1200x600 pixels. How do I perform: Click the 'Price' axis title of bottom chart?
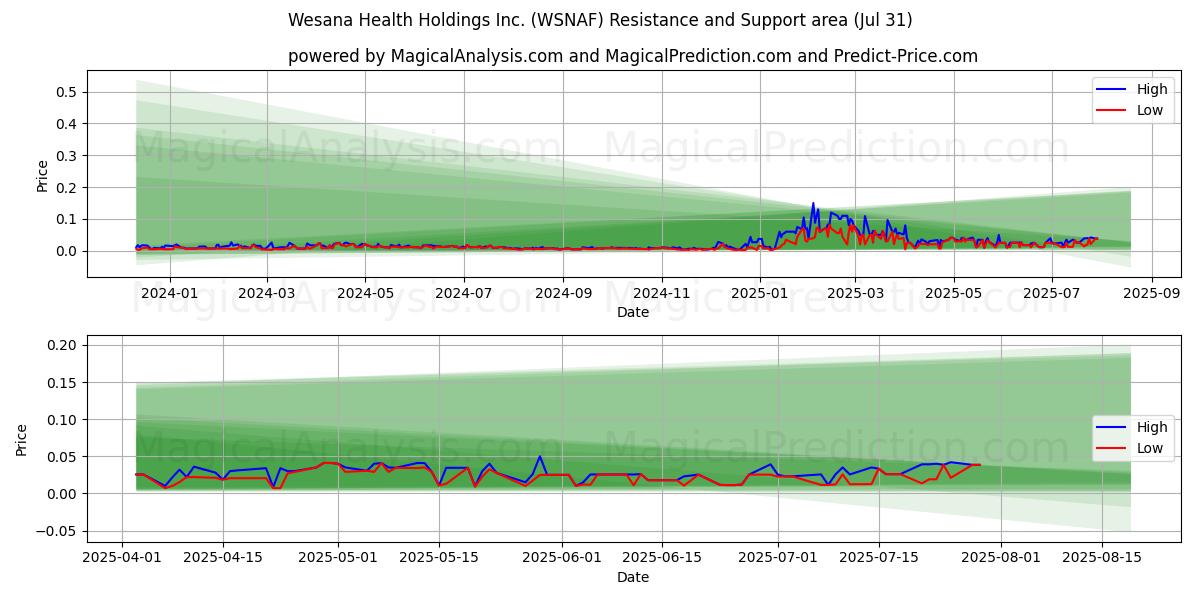[x=22, y=439]
